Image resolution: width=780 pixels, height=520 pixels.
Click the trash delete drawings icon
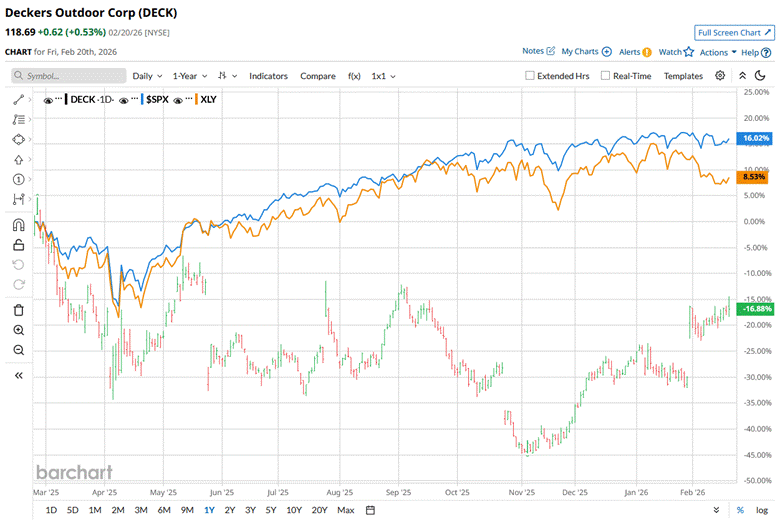(18, 310)
